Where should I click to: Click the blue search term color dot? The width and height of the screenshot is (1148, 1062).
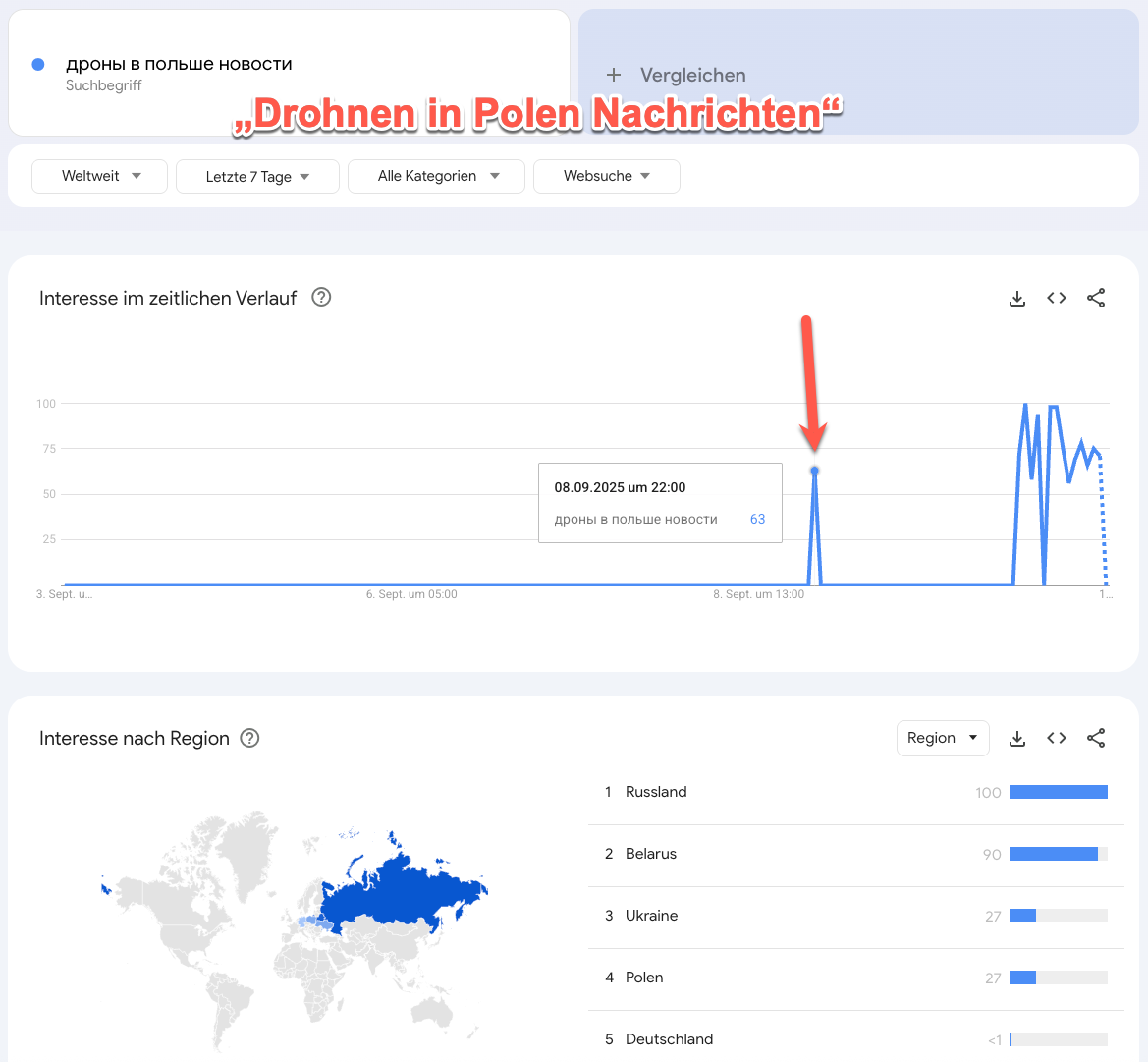pyautogui.click(x=38, y=65)
